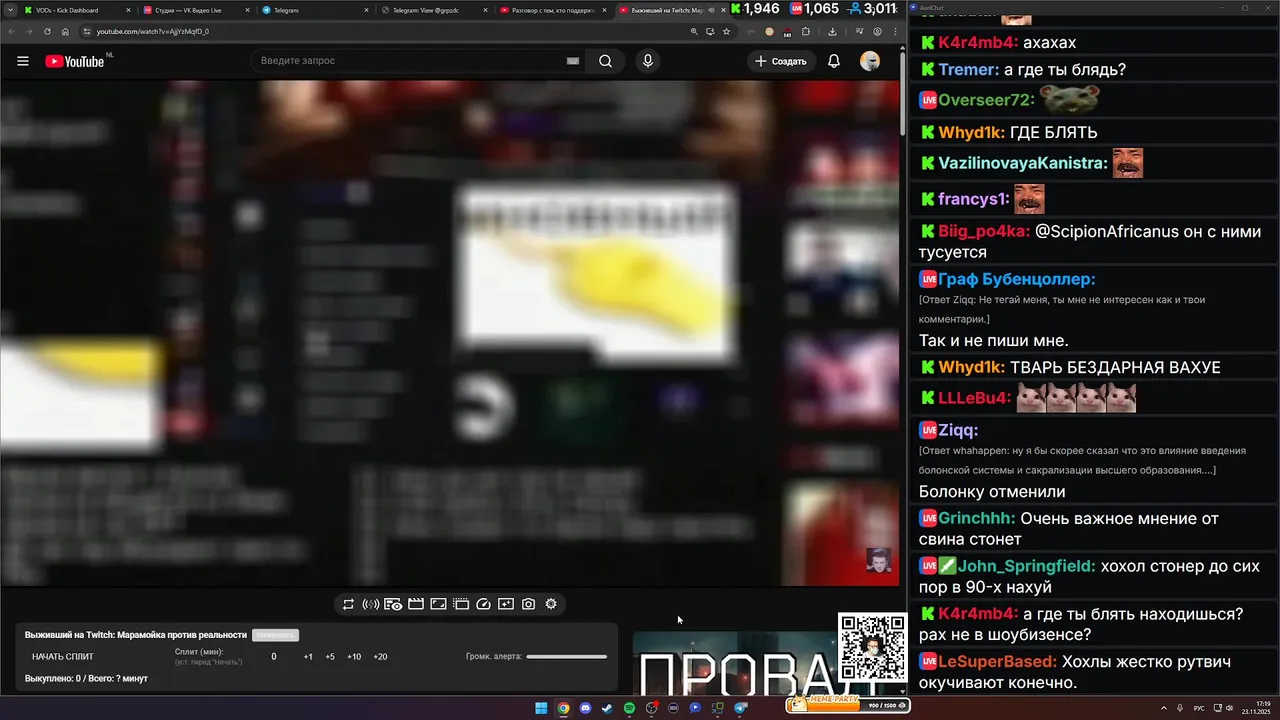This screenshot has width=1280, height=720.
Task: Open YouTube notifications bell
Action: [x=834, y=61]
